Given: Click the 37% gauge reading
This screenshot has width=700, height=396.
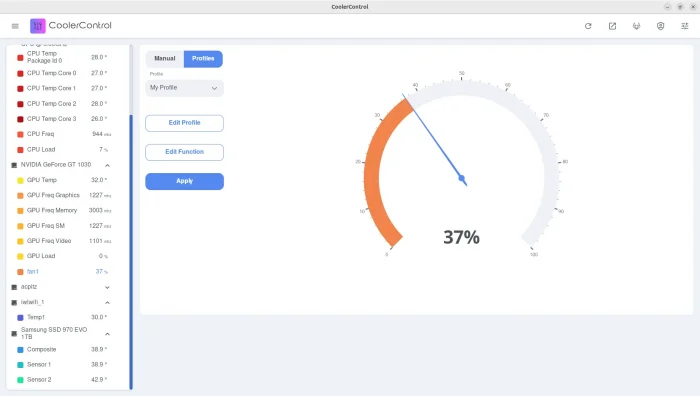Looking at the screenshot, I should point(461,238).
